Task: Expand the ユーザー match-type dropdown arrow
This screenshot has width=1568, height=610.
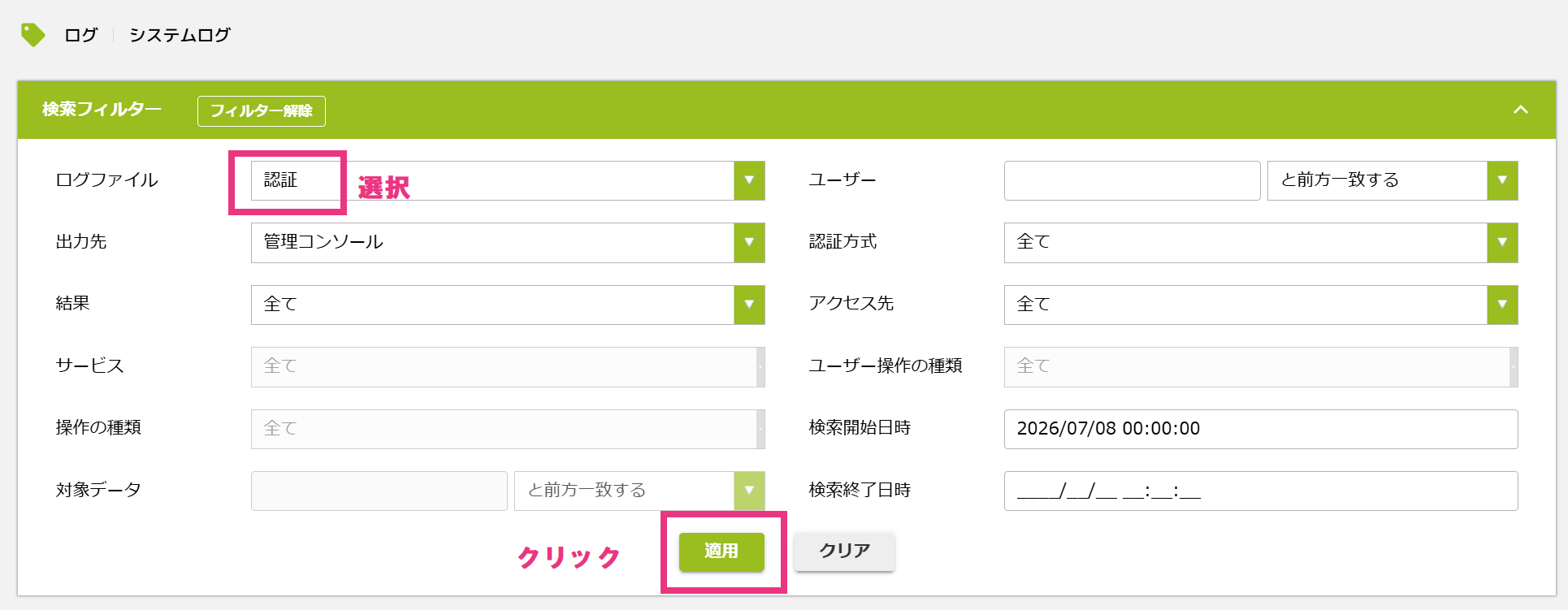Action: pyautogui.click(x=1502, y=180)
